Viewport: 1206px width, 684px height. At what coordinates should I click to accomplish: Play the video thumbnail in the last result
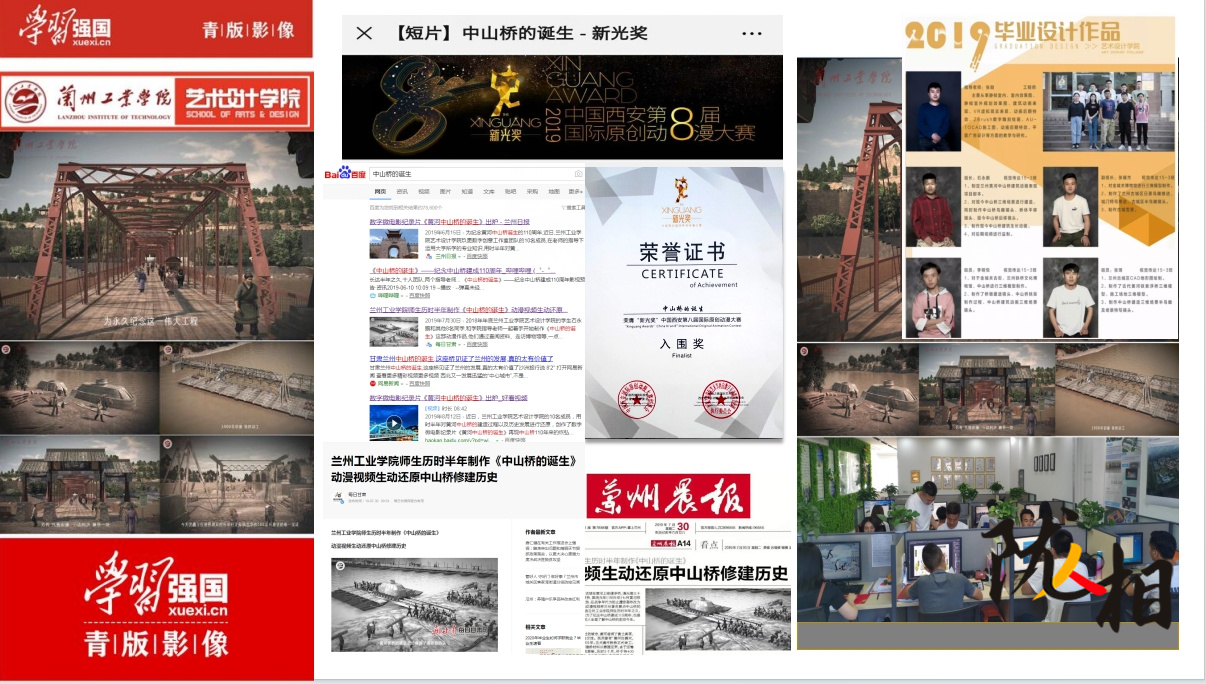(394, 421)
